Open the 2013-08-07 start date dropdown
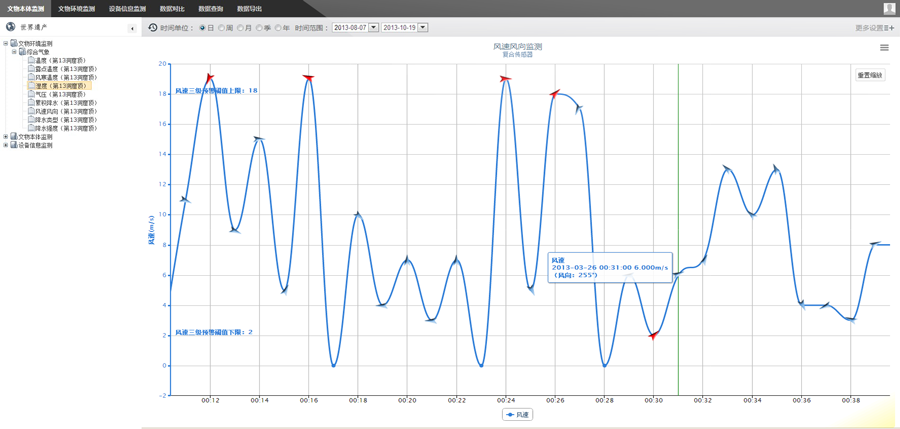 pyautogui.click(x=374, y=28)
